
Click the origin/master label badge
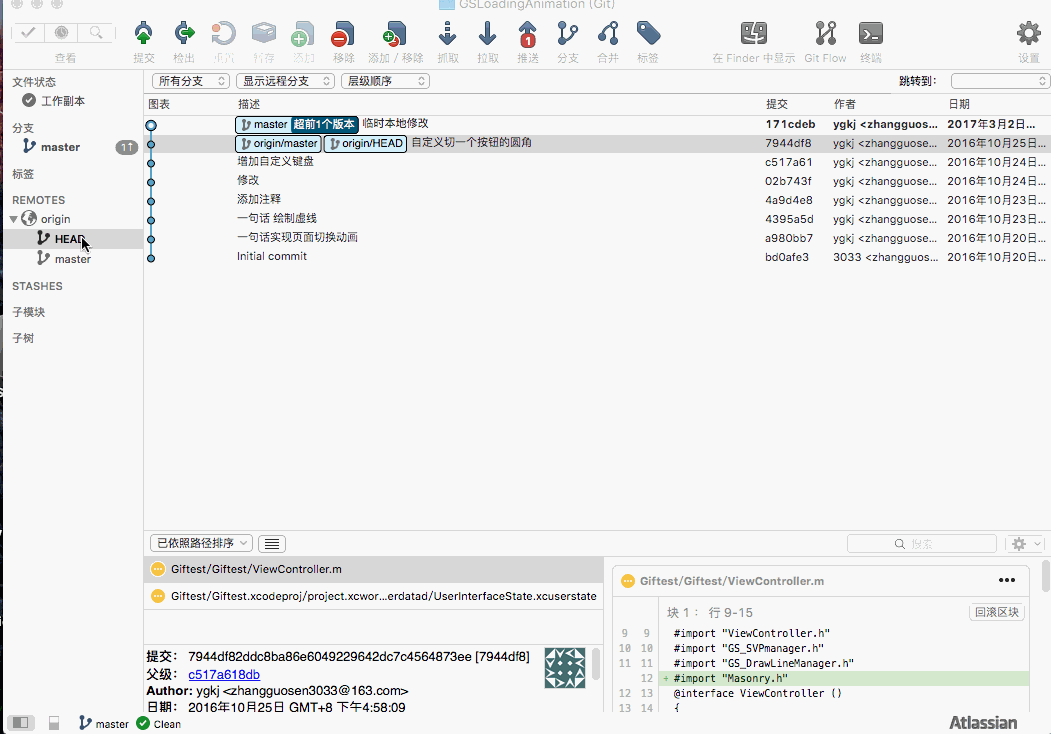tap(278, 143)
